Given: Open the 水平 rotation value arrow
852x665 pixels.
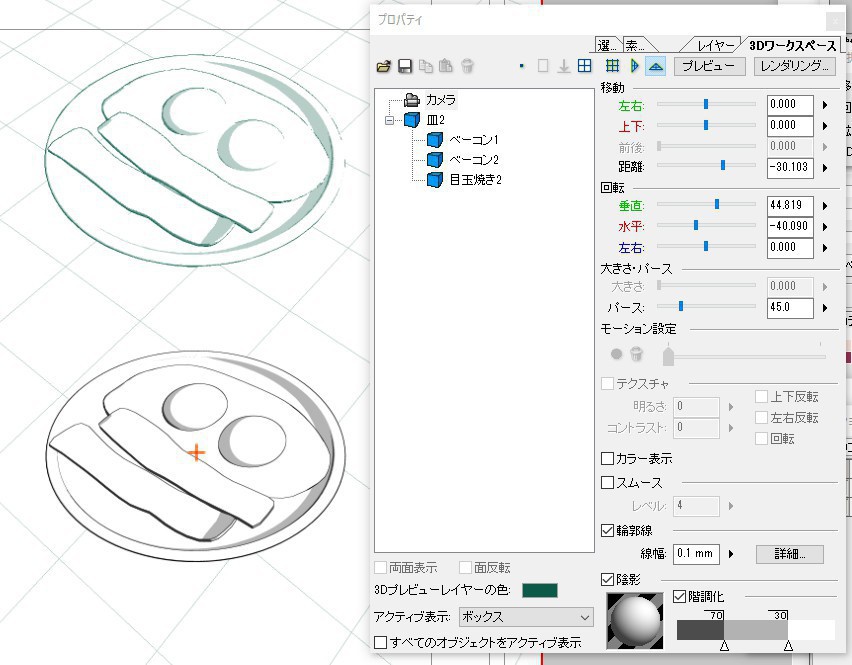Looking at the screenshot, I should [x=825, y=227].
